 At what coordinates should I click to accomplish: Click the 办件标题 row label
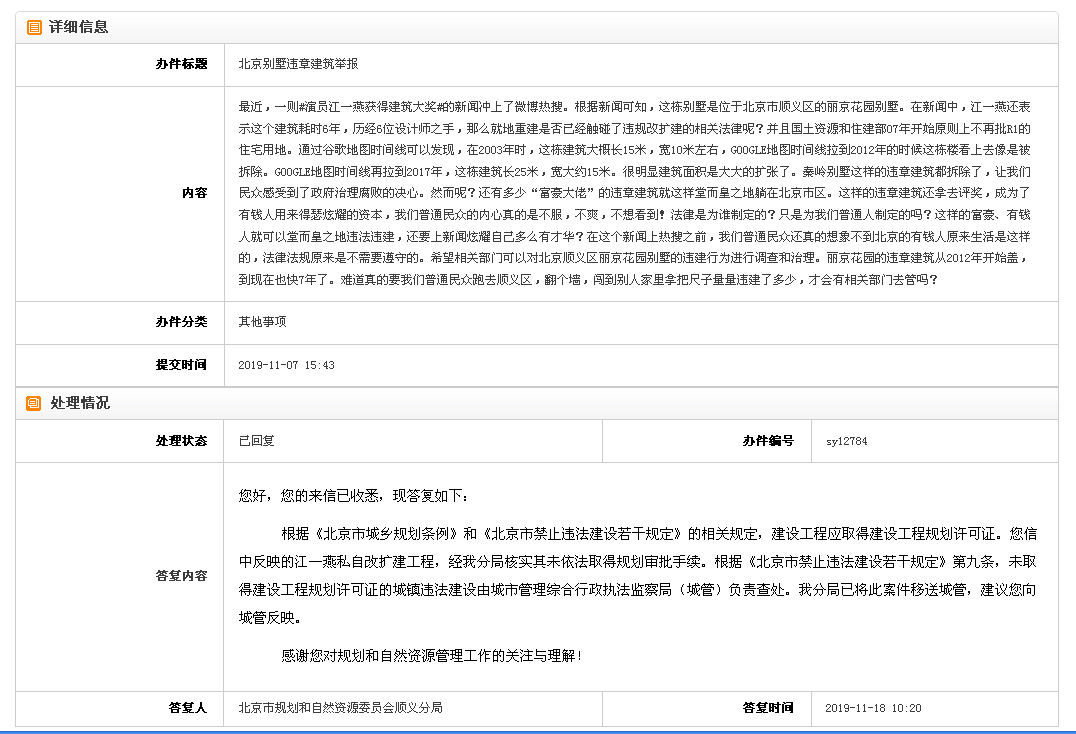[181, 64]
